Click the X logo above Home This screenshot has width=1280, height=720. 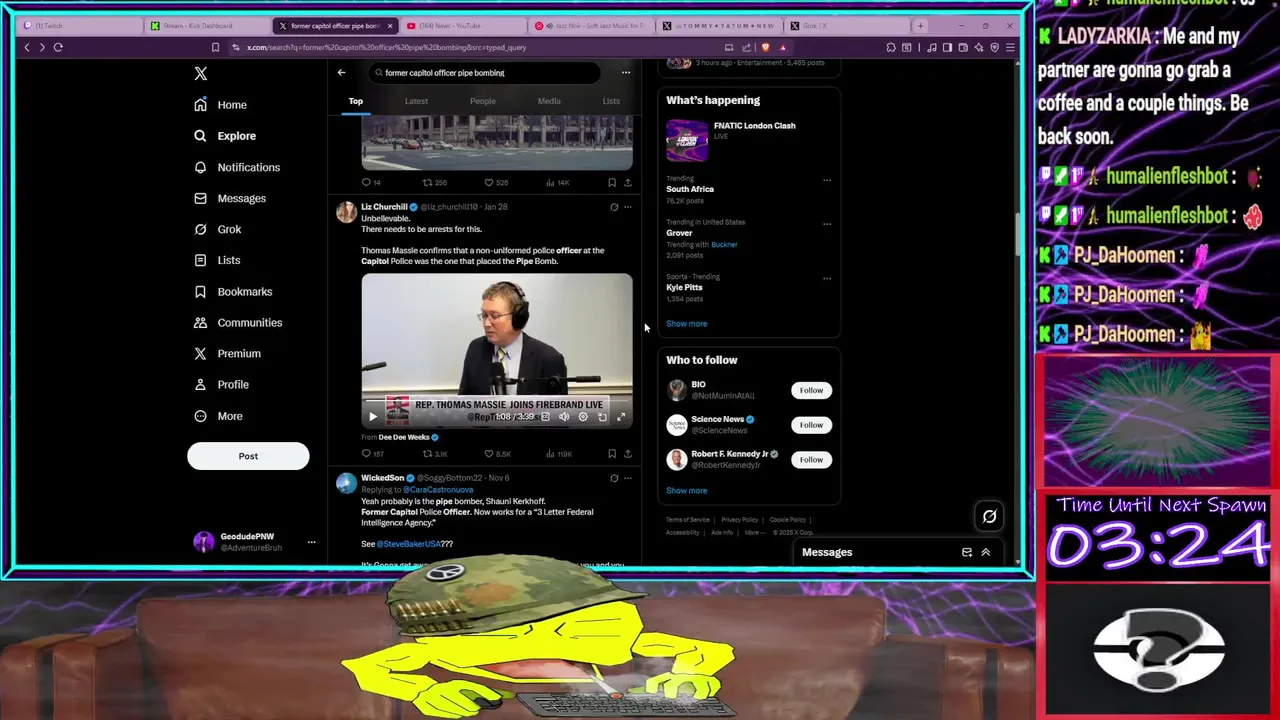201,73
